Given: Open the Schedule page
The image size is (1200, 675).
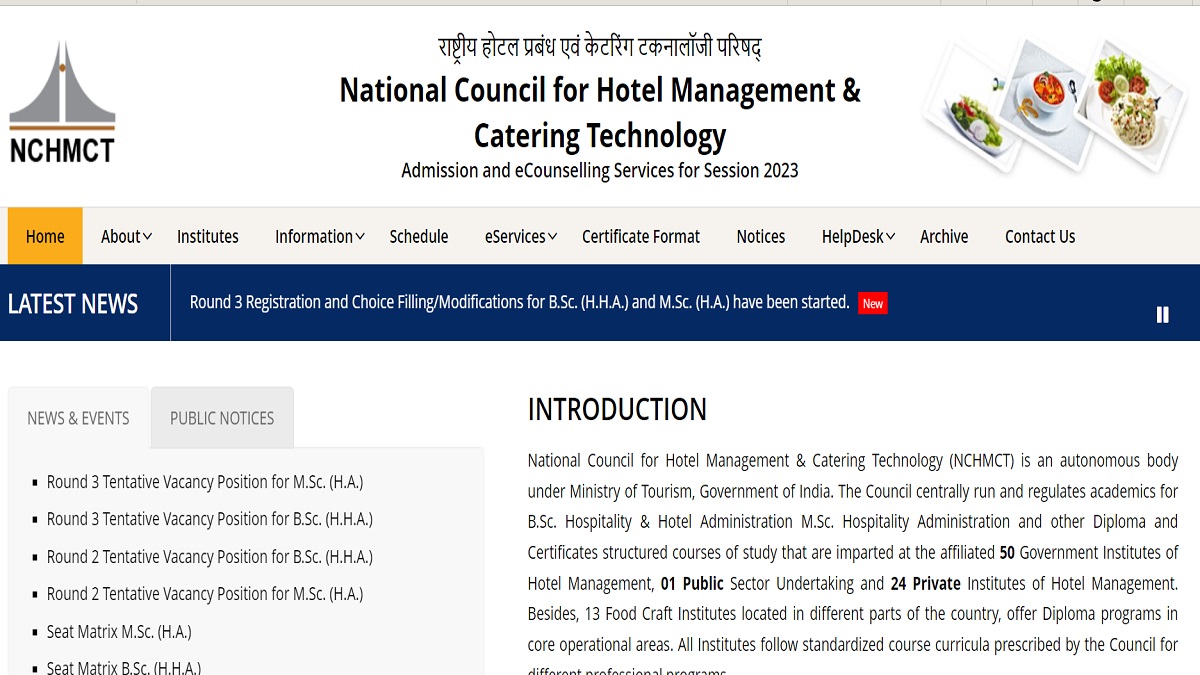Looking at the screenshot, I should pos(419,236).
